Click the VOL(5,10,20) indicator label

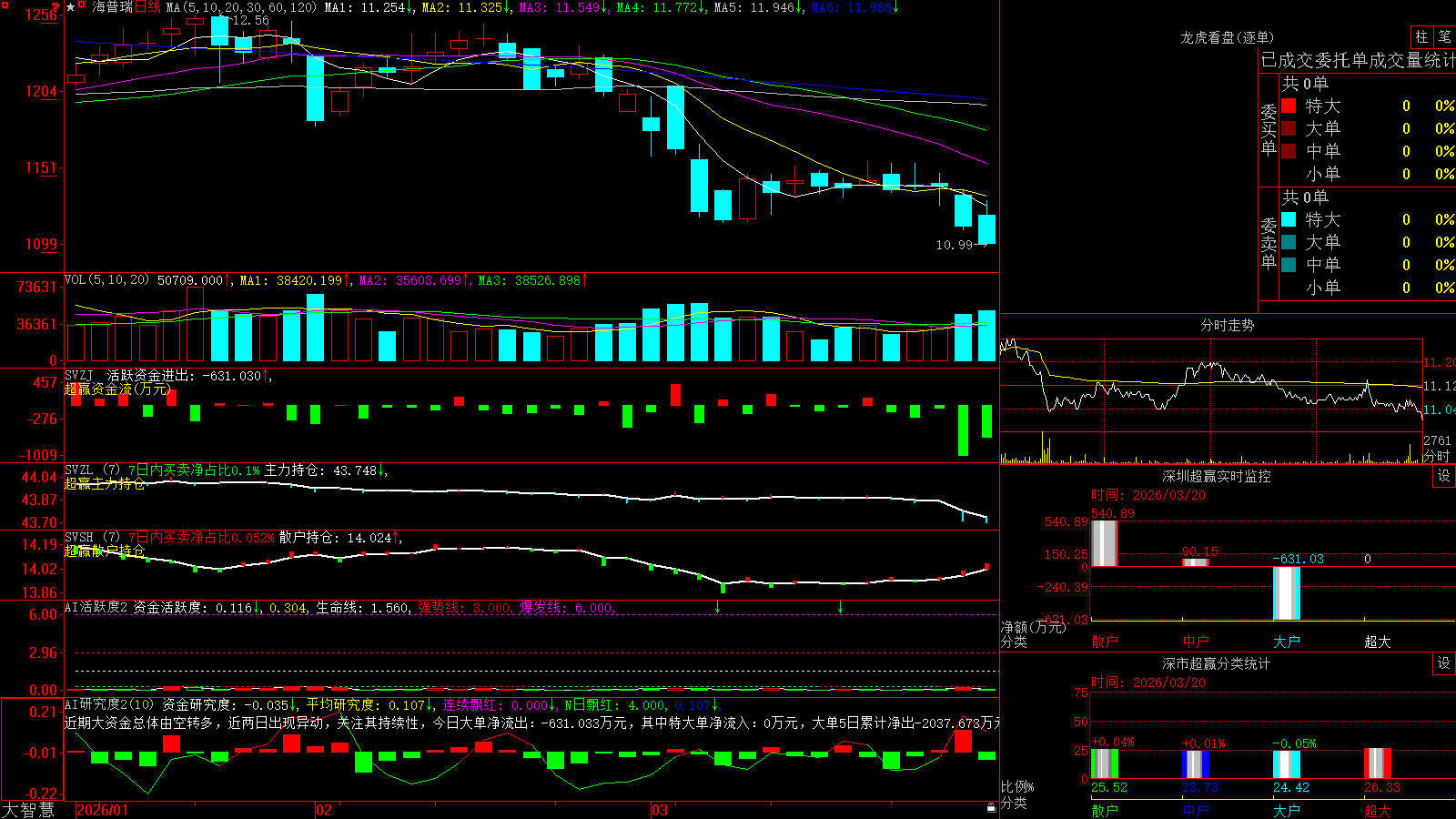click(106, 280)
